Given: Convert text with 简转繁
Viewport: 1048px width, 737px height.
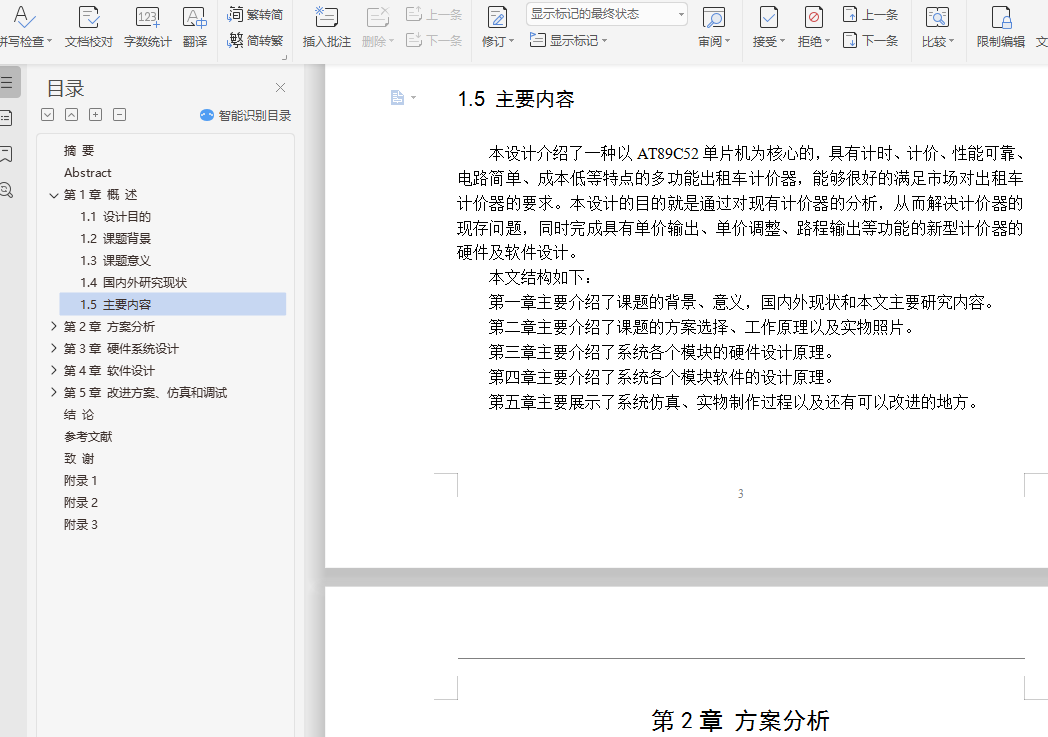Looking at the screenshot, I should click(x=255, y=41).
